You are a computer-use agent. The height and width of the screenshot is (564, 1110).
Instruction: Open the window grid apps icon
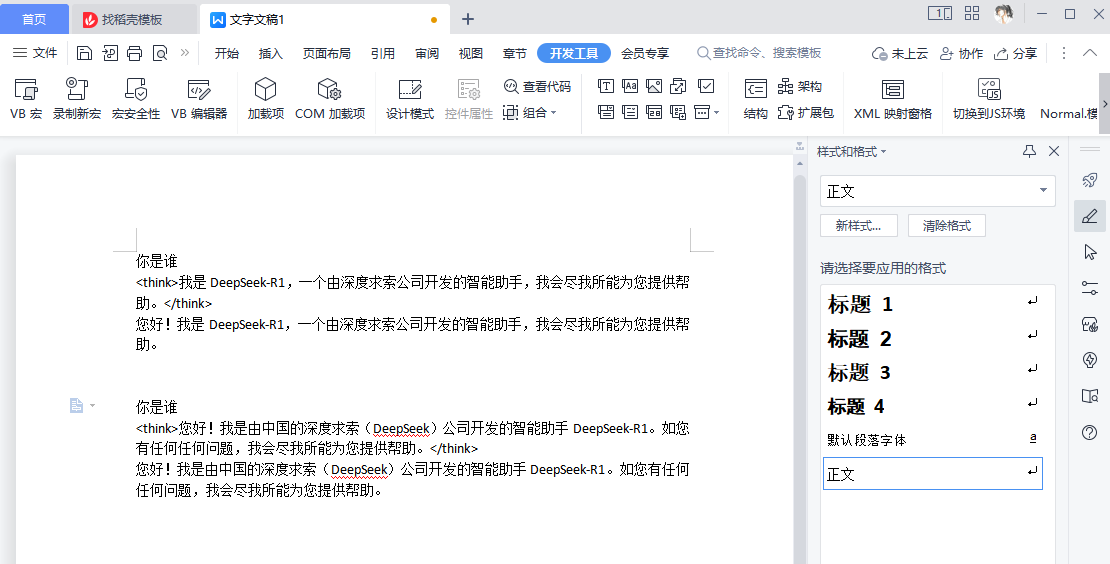pyautogui.click(x=972, y=13)
